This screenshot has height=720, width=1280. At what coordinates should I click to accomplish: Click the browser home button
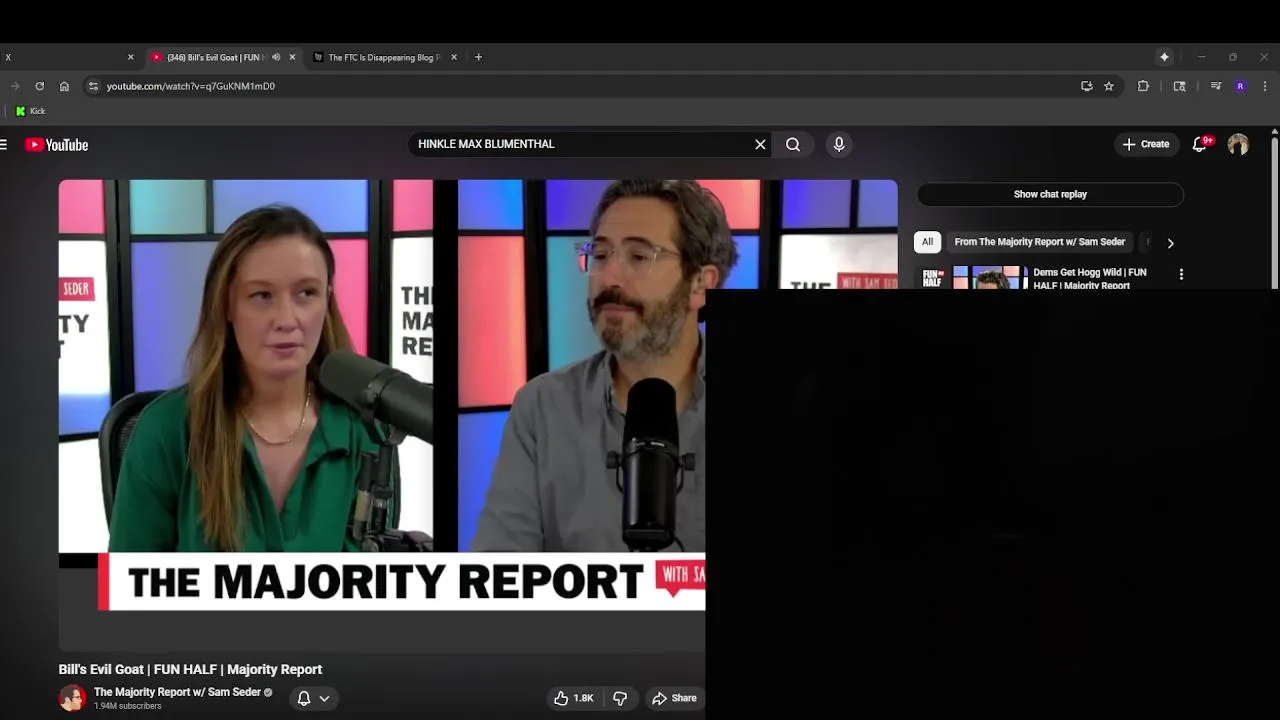[64, 86]
